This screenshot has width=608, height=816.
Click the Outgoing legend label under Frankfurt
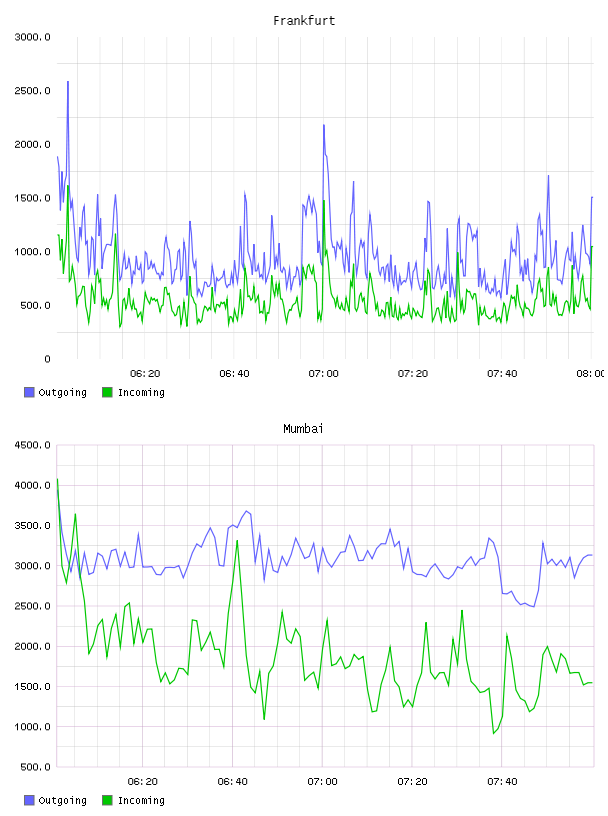62,393
